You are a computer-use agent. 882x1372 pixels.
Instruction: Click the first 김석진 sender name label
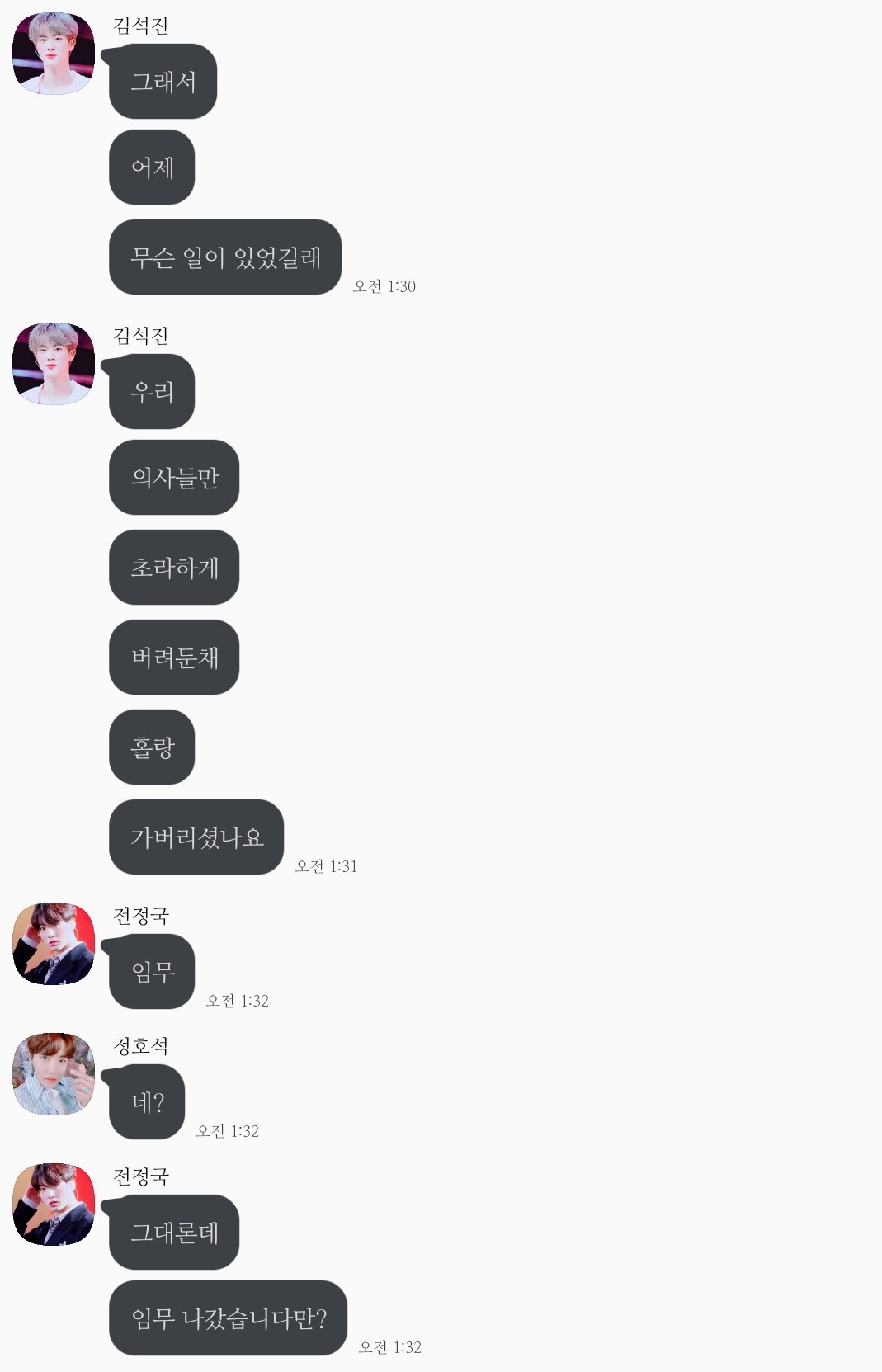pyautogui.click(x=141, y=26)
